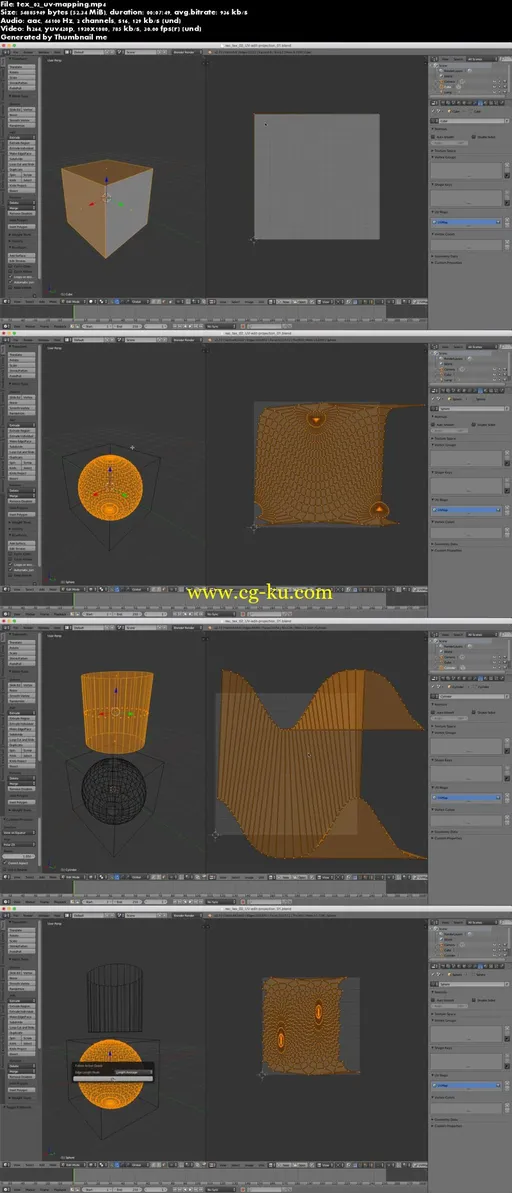Image resolution: width=512 pixels, height=1193 pixels.
Task: Select the Render tab icon in cube frame properties
Action: 443,103
